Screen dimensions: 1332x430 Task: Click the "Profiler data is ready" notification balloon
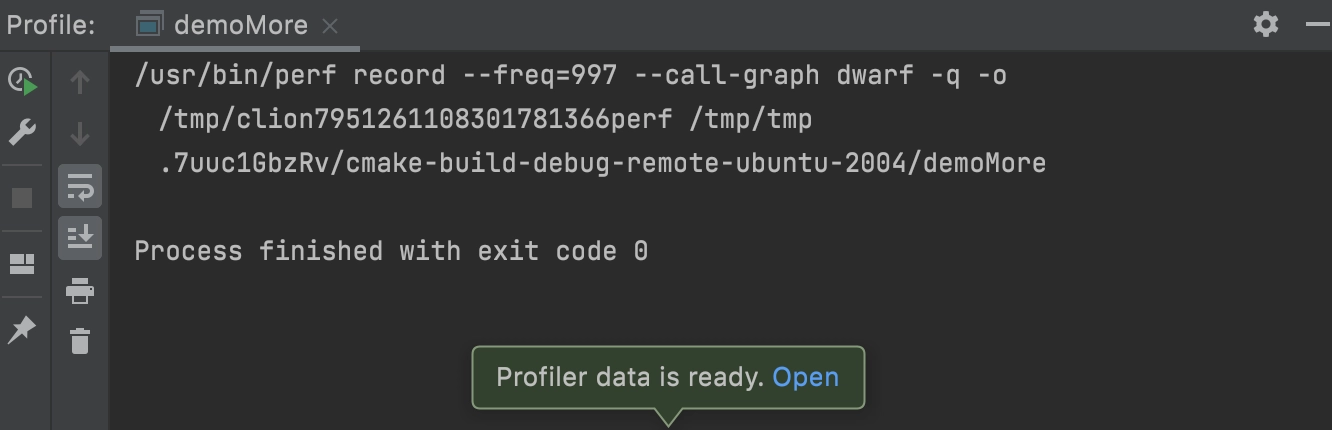click(x=668, y=378)
